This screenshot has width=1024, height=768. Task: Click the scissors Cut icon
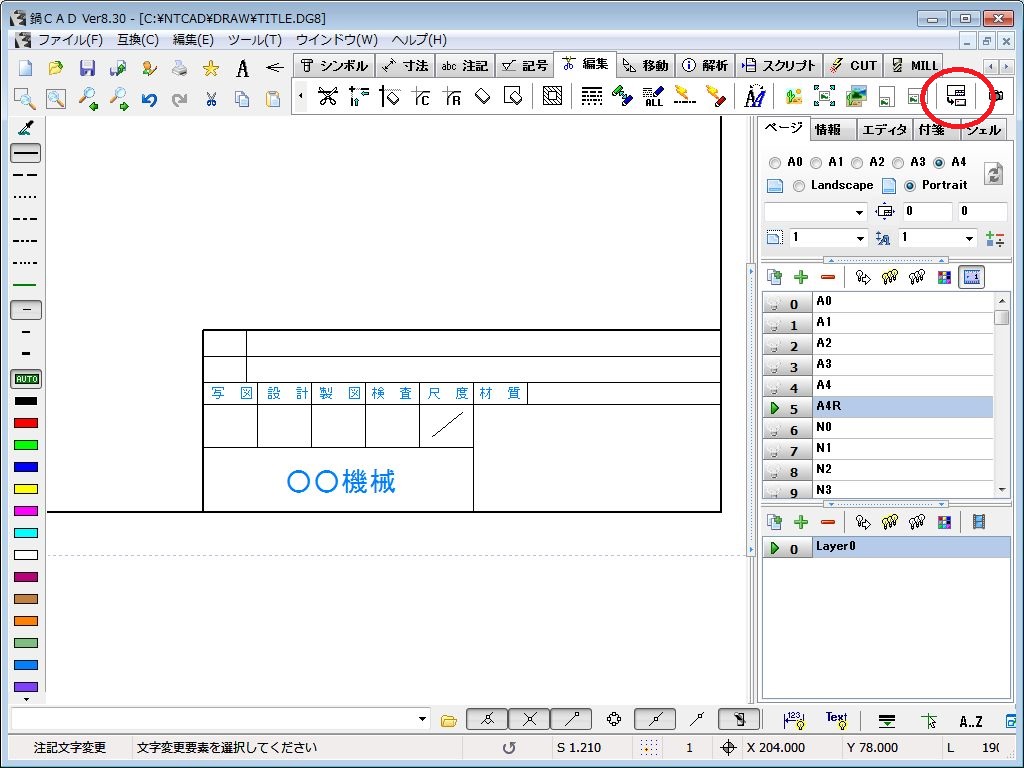tap(210, 99)
